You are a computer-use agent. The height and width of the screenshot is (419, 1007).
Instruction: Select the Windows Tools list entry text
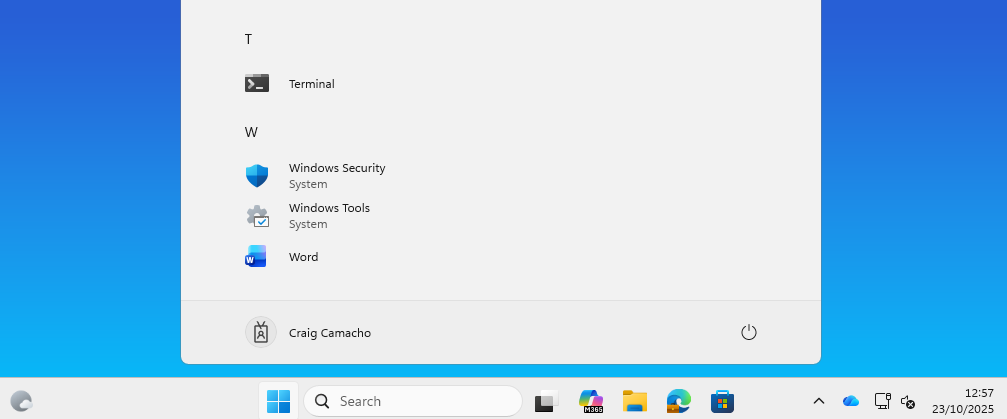(329, 208)
